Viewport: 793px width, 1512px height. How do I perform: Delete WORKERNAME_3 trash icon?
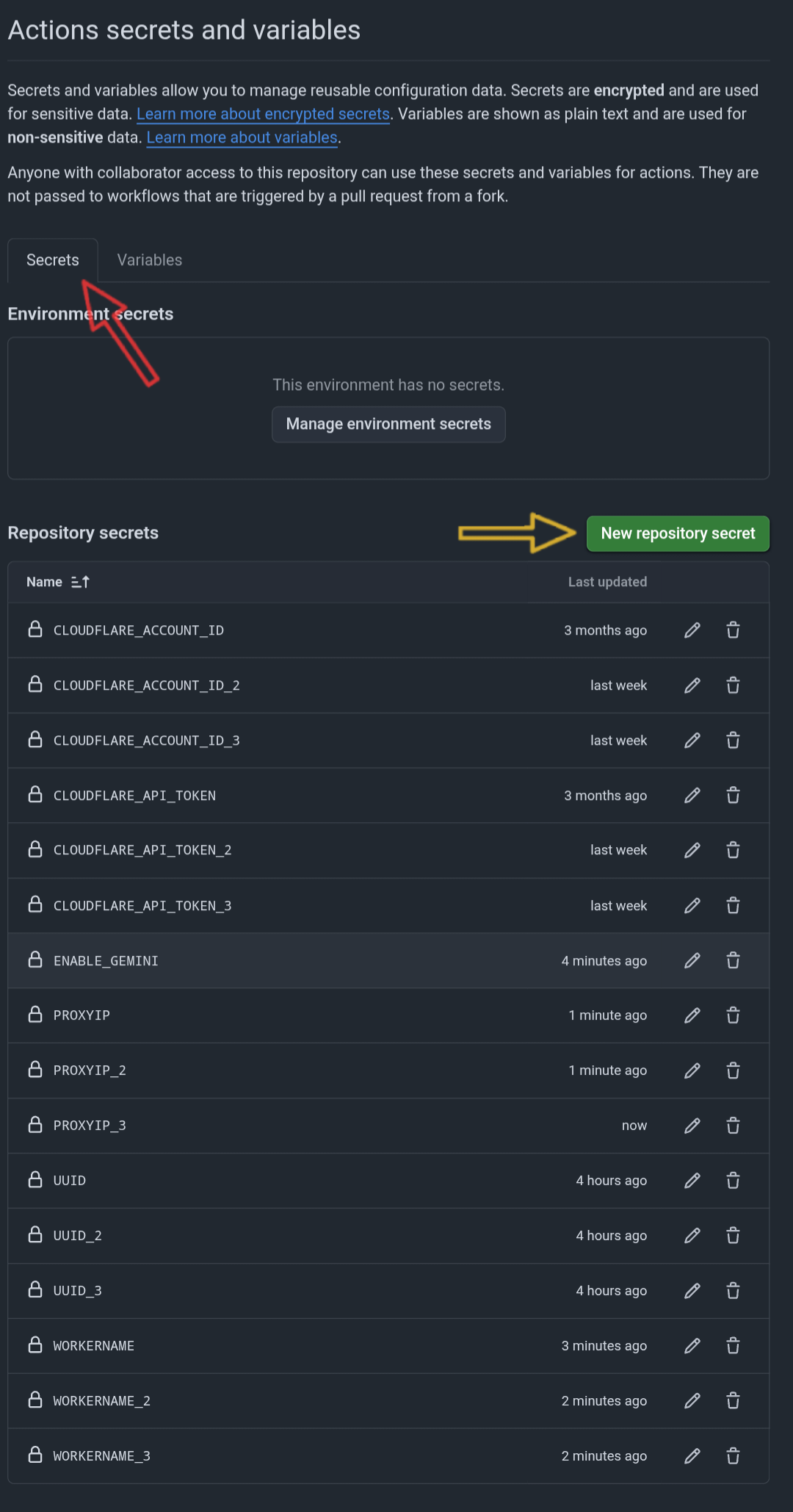[733, 1456]
